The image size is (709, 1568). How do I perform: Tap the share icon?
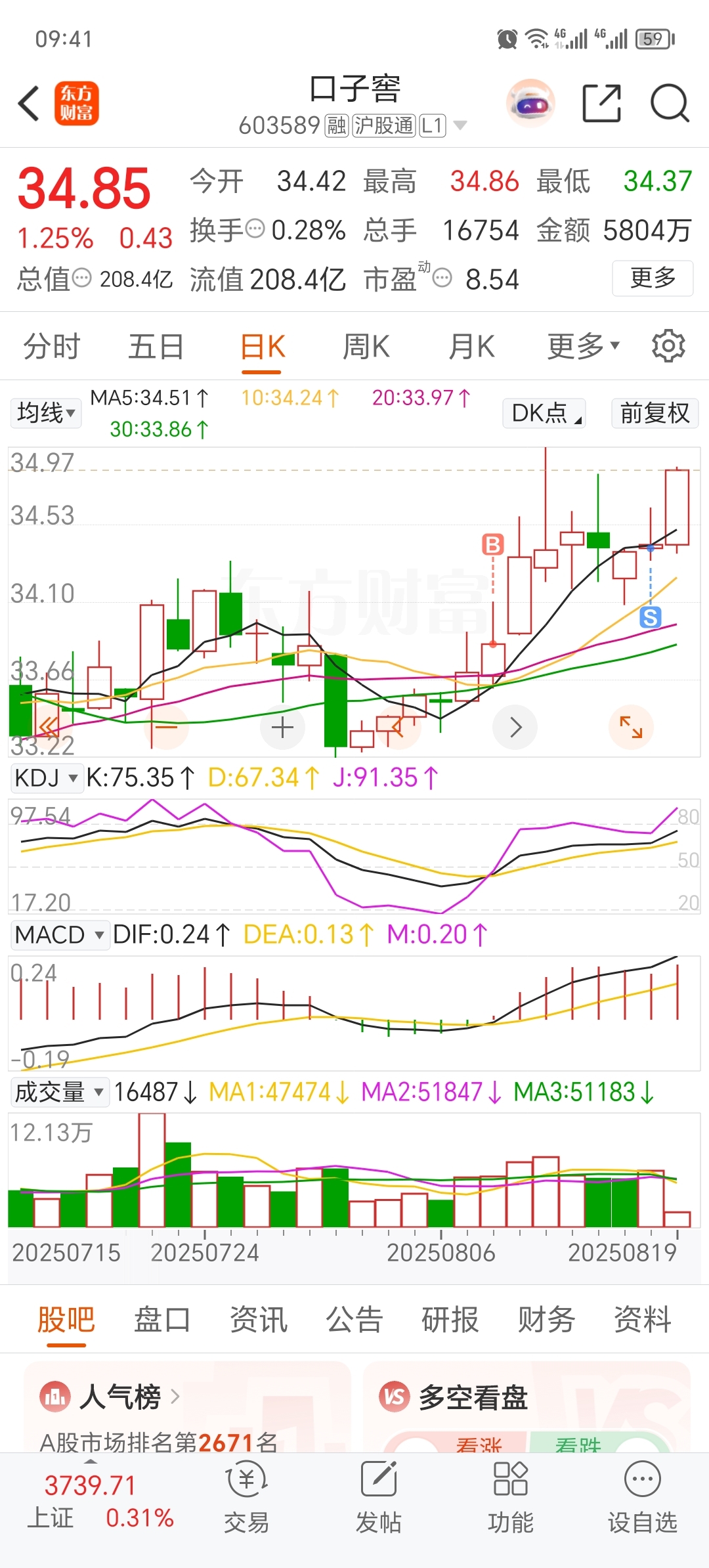[601, 104]
